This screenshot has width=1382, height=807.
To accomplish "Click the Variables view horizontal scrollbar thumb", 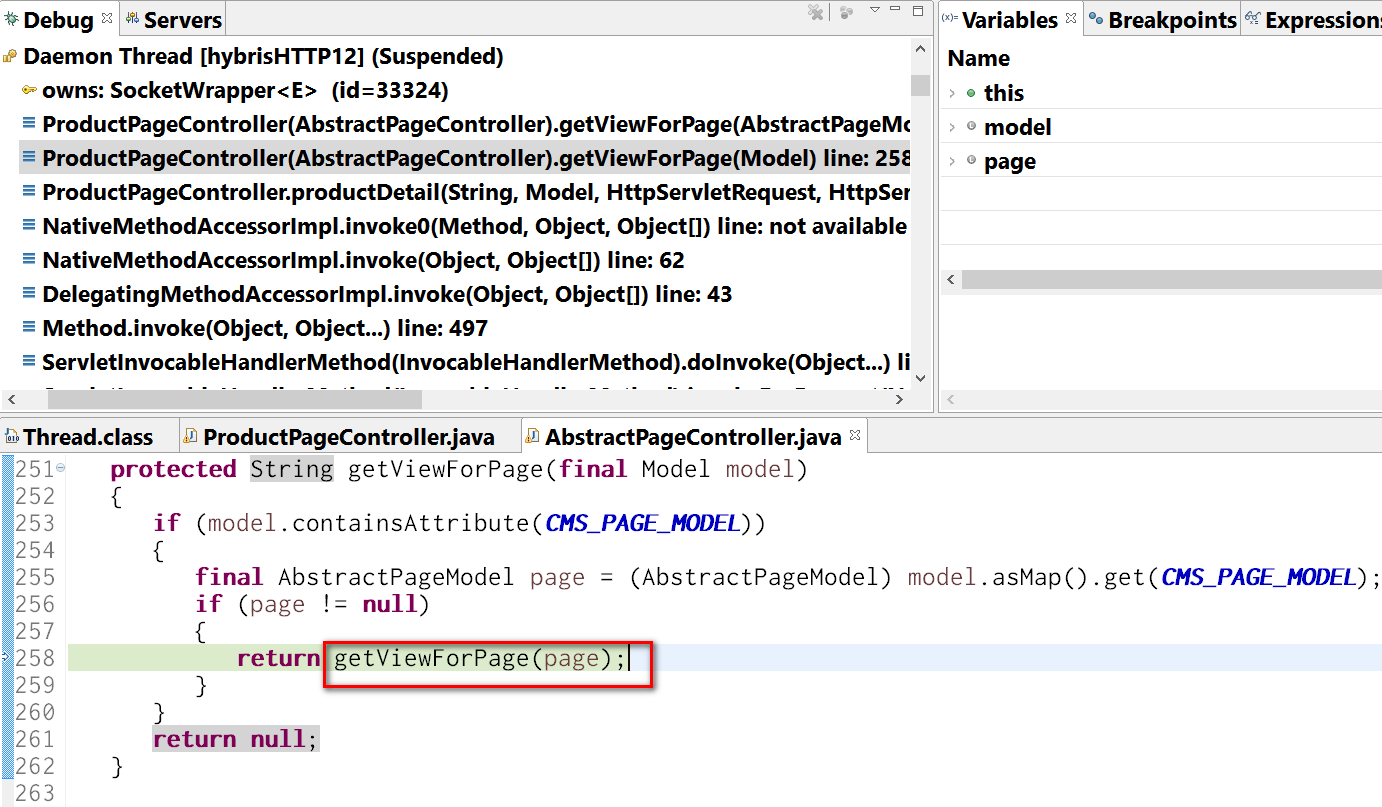I will tap(1172, 280).
